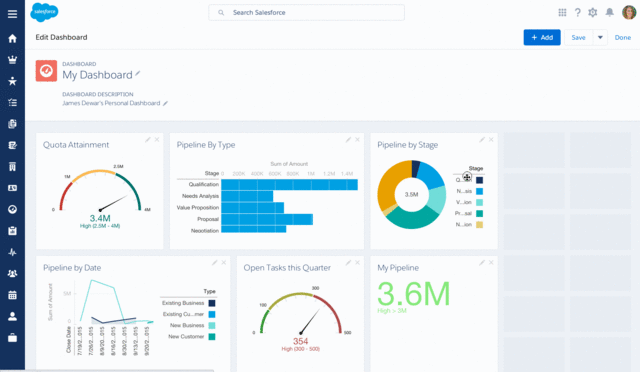Edit the Pipeline by Stage component
Viewport: 640px width, 372px height.
point(482,140)
